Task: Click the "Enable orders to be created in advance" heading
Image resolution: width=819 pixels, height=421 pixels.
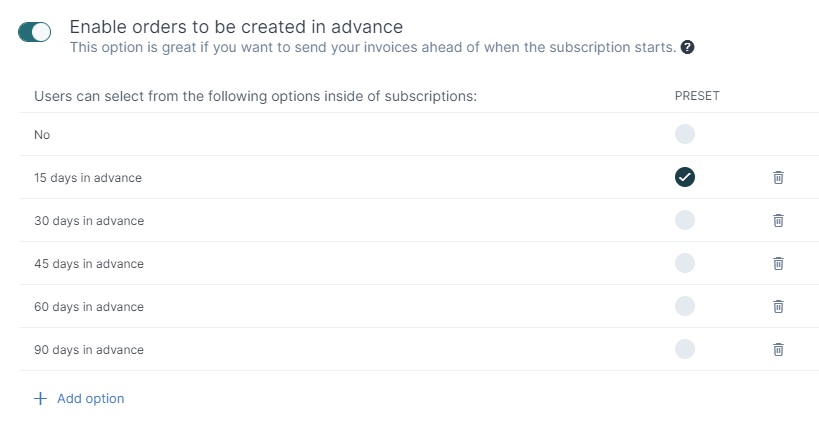Action: [236, 27]
